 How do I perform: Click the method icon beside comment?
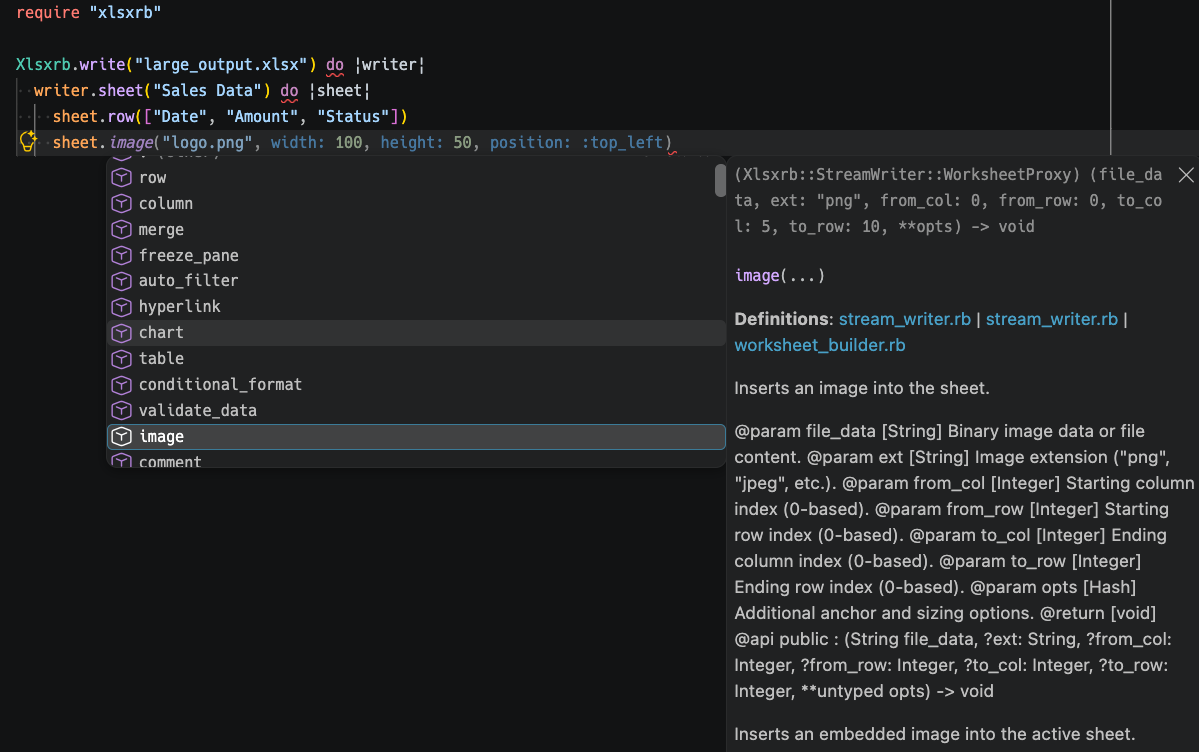click(122, 461)
